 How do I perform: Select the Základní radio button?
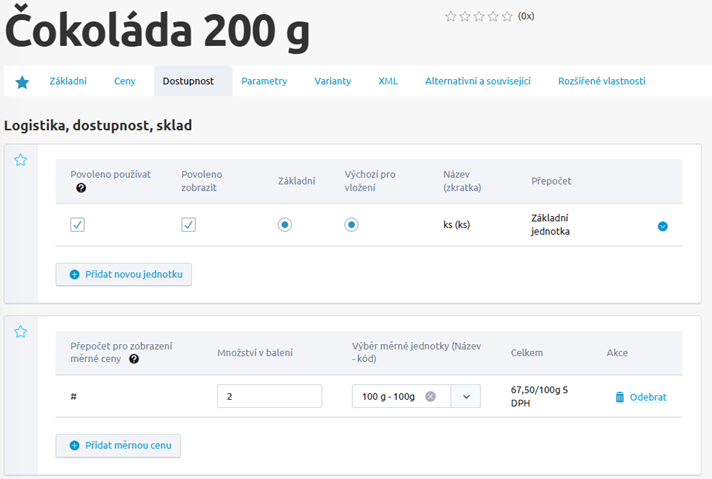click(285, 225)
